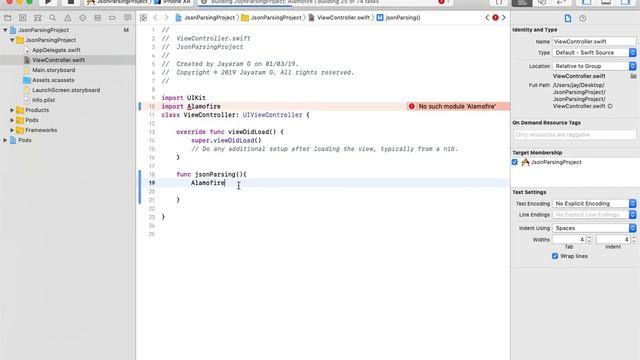Click the Tab width value field
The image size is (640, 360).
coord(569,239)
